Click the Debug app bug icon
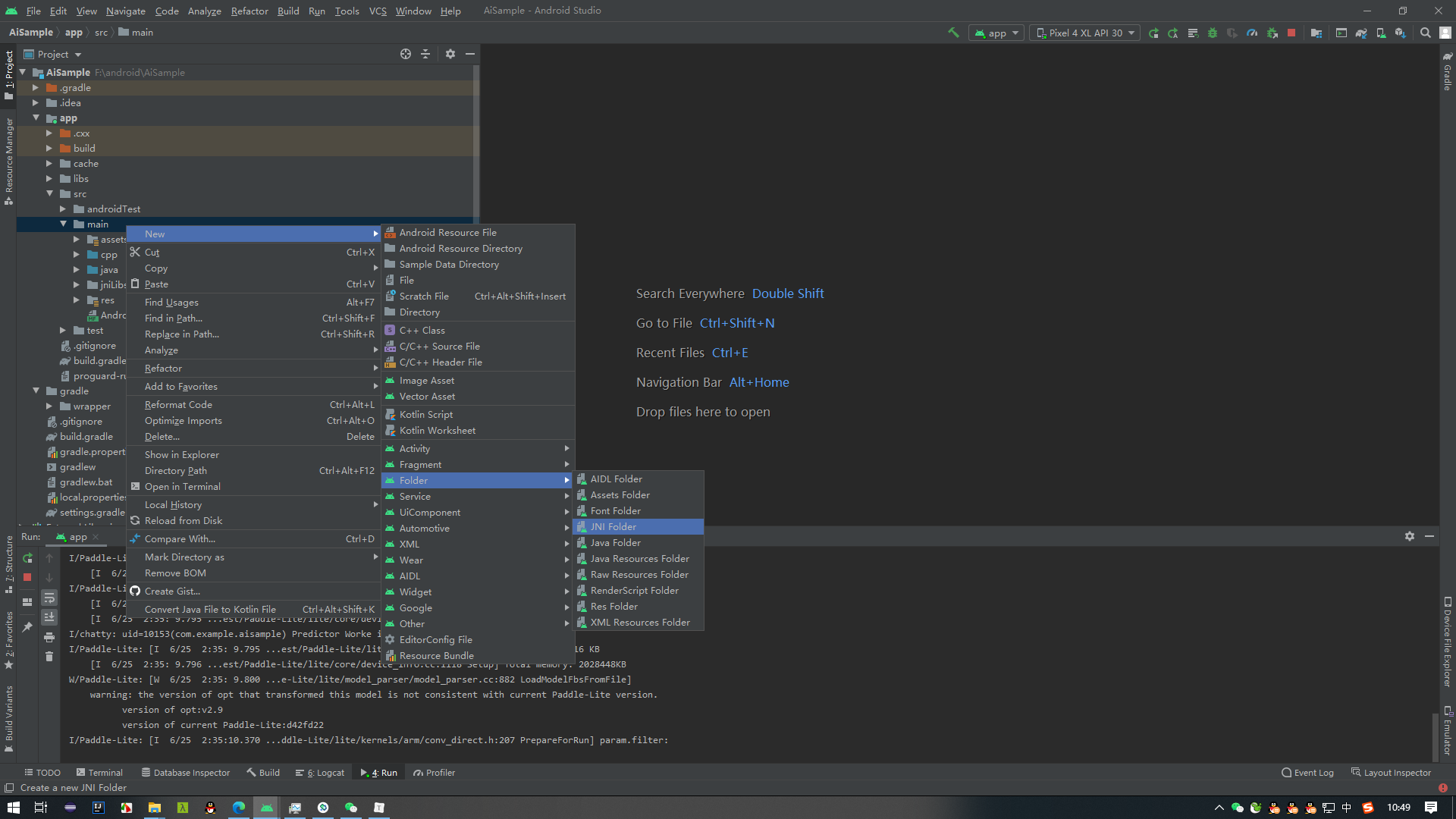 (x=1213, y=33)
